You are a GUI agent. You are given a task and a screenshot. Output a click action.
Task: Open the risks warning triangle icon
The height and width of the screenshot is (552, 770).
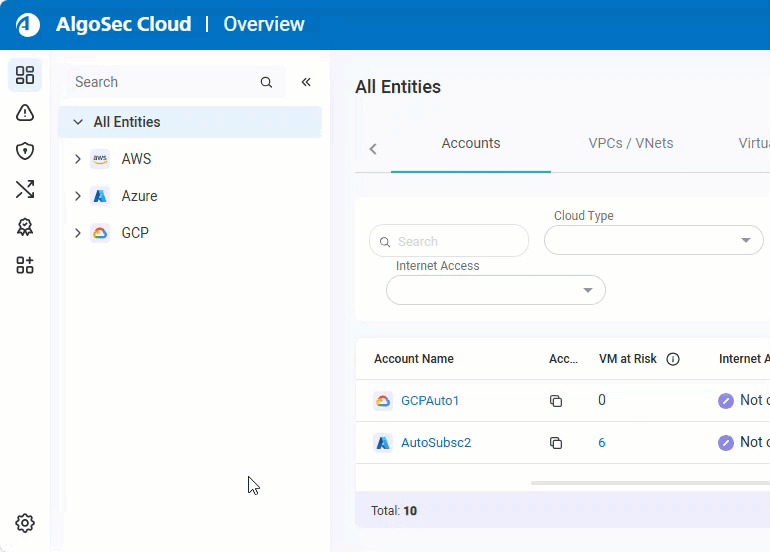25,113
